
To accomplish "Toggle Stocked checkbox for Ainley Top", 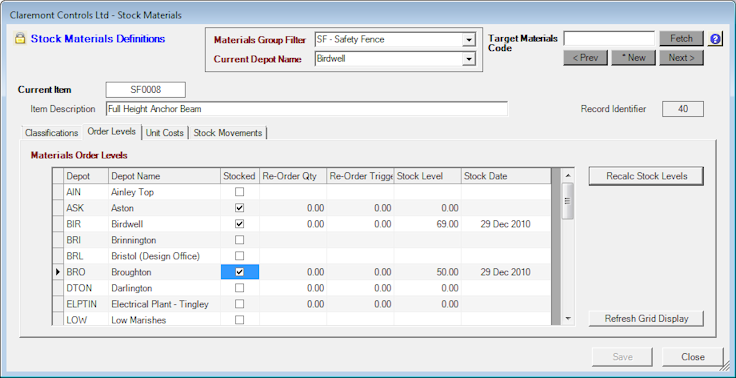I will [239, 192].
